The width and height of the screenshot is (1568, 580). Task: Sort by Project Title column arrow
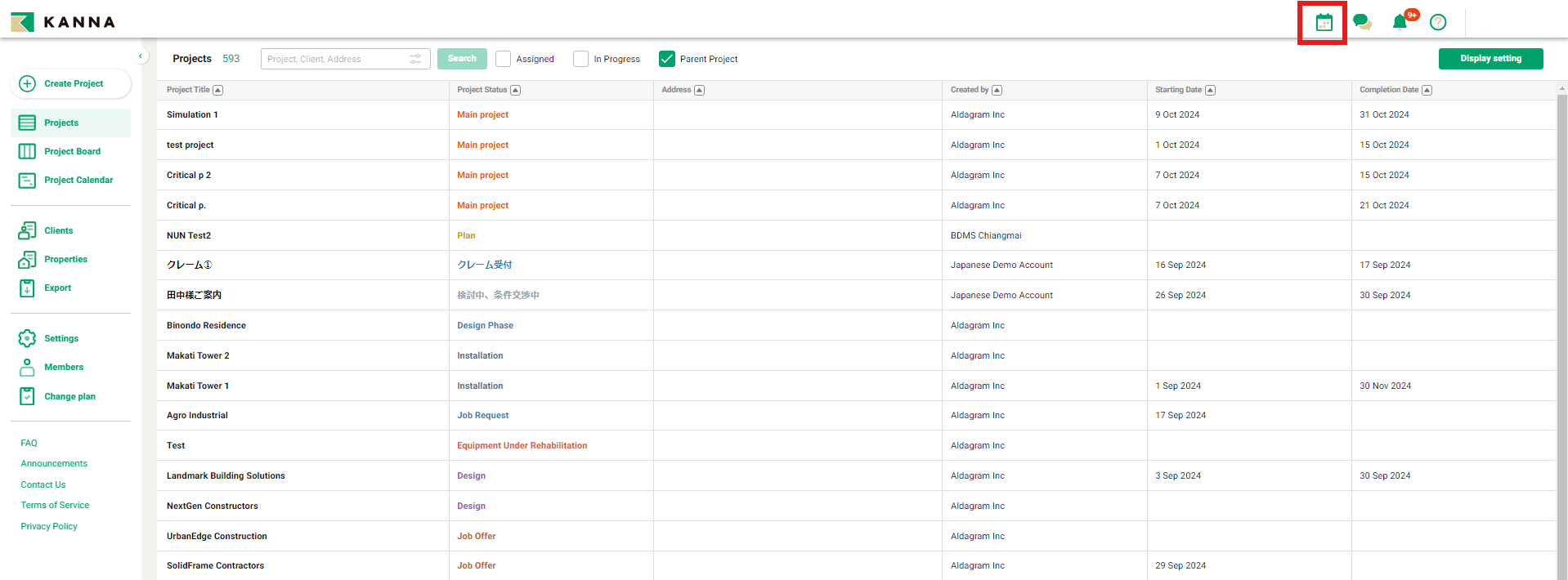pos(218,90)
